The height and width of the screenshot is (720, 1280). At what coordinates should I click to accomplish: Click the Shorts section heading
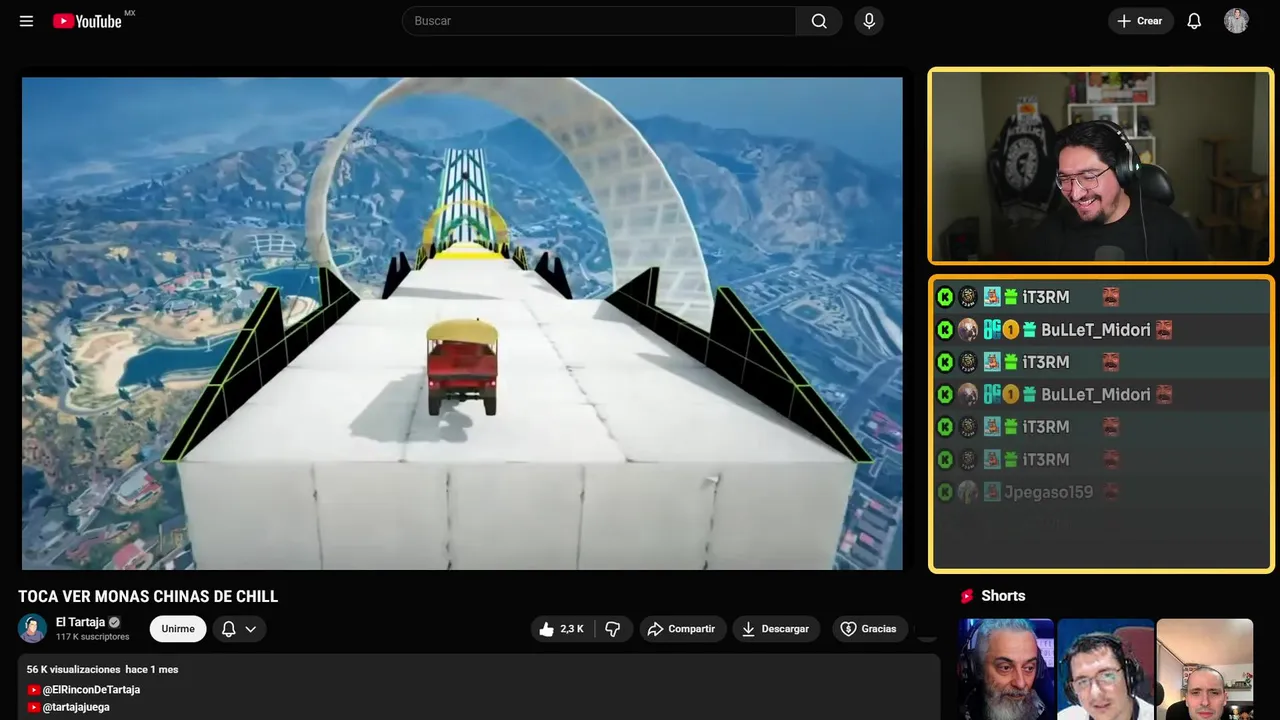(x=1003, y=596)
